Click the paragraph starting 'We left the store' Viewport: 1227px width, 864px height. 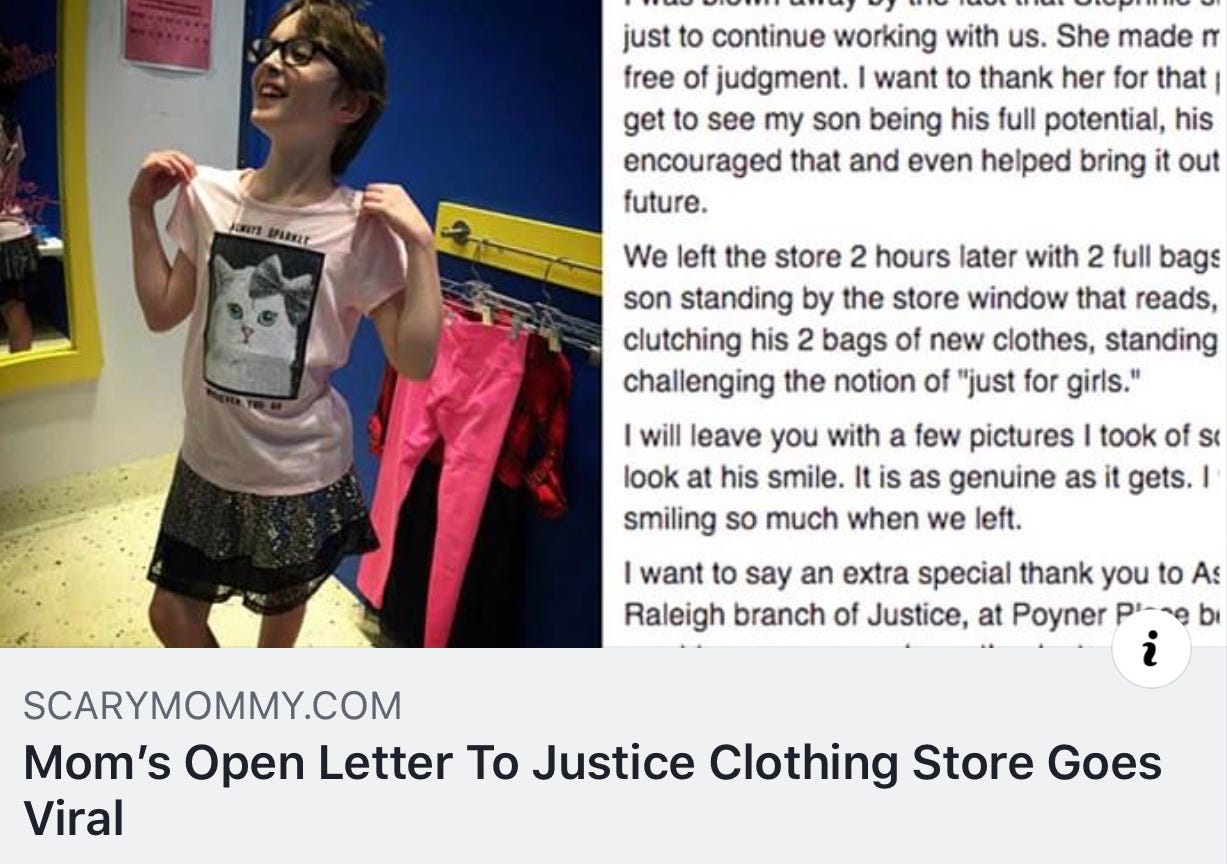[920, 317]
